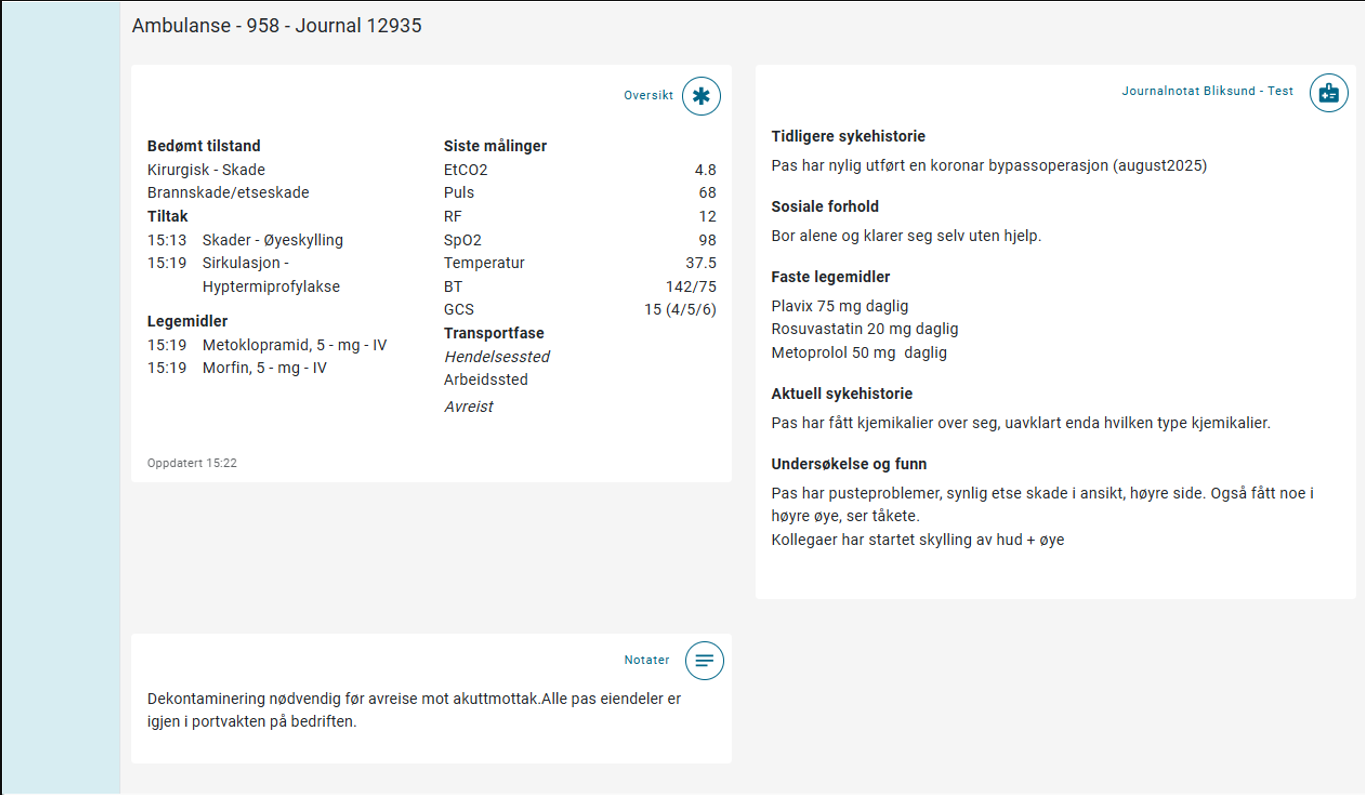Select the Avreist transport phase
The width and height of the screenshot is (1365, 795).
click(469, 407)
